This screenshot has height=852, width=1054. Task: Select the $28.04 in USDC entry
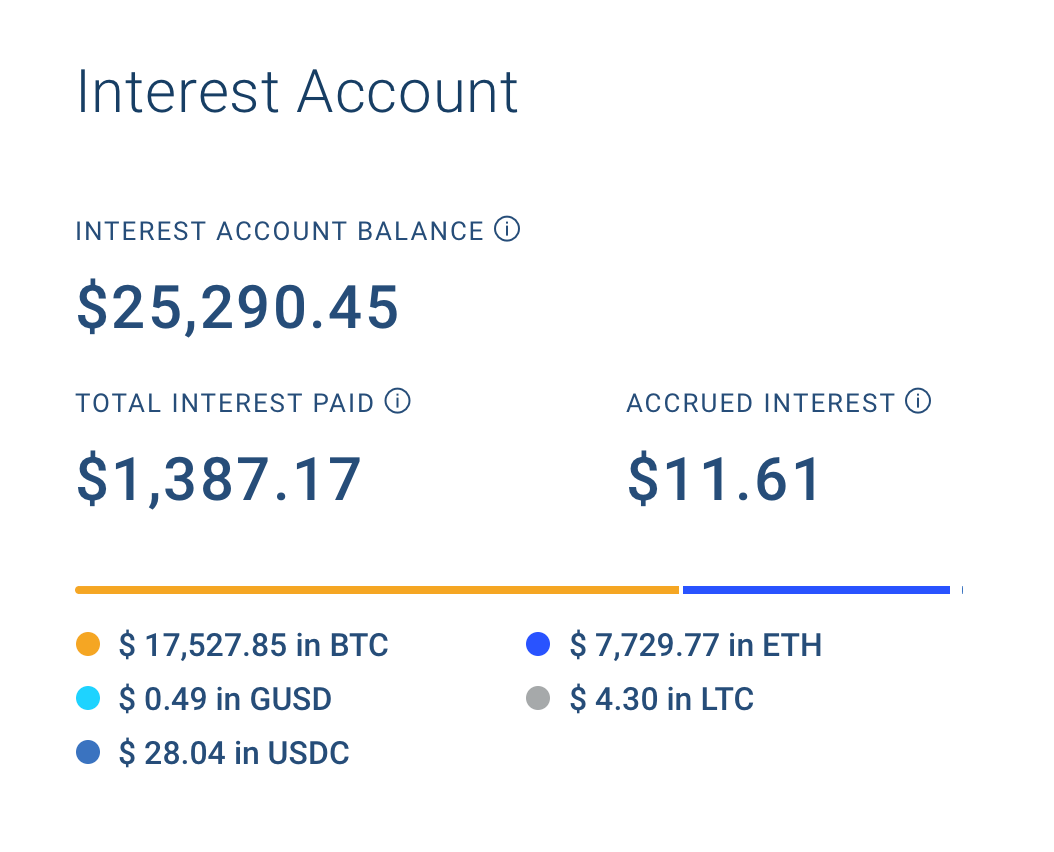point(234,752)
